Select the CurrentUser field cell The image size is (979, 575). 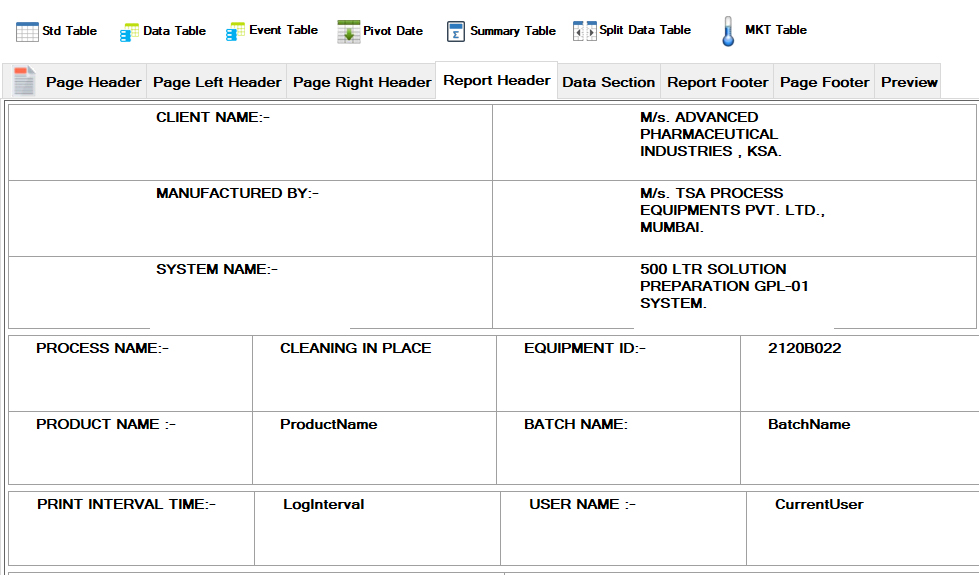coord(863,528)
